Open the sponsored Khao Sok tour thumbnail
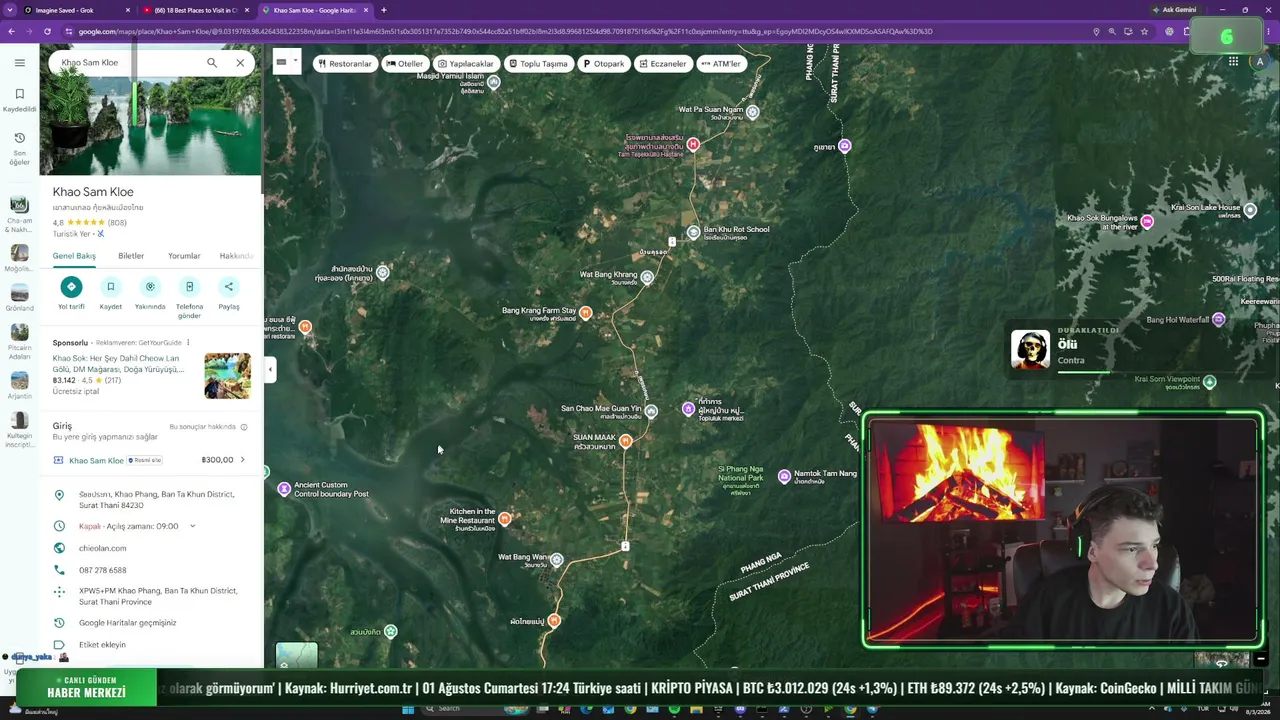Screen dimensions: 1280x720 coord(227,375)
